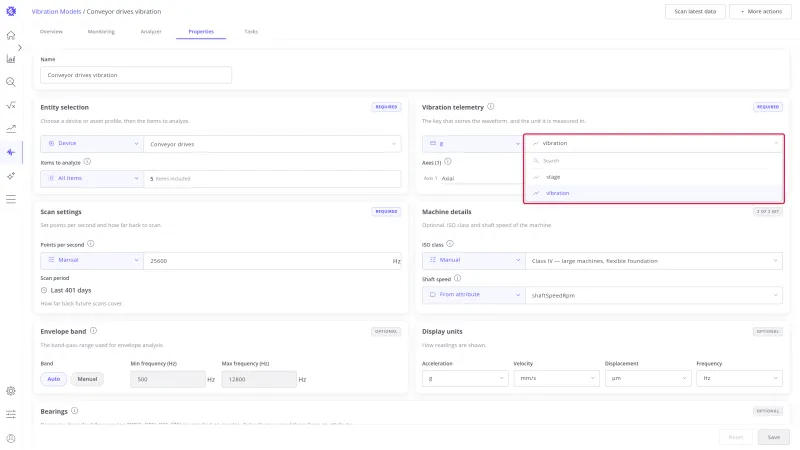Click the Save button
This screenshot has height=450, width=800.
tap(773, 437)
